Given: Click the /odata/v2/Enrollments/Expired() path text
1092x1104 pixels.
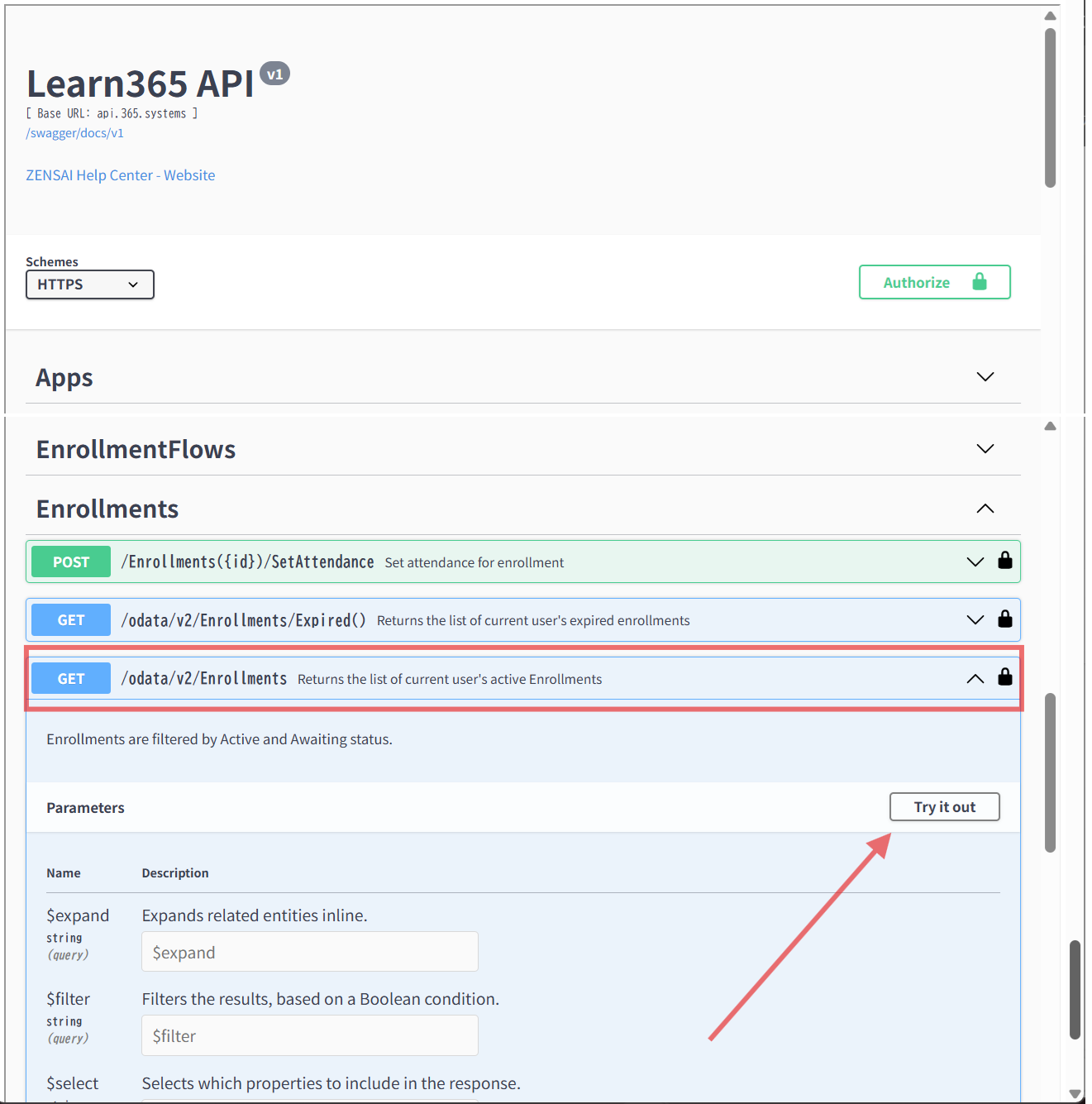Looking at the screenshot, I should 244,620.
